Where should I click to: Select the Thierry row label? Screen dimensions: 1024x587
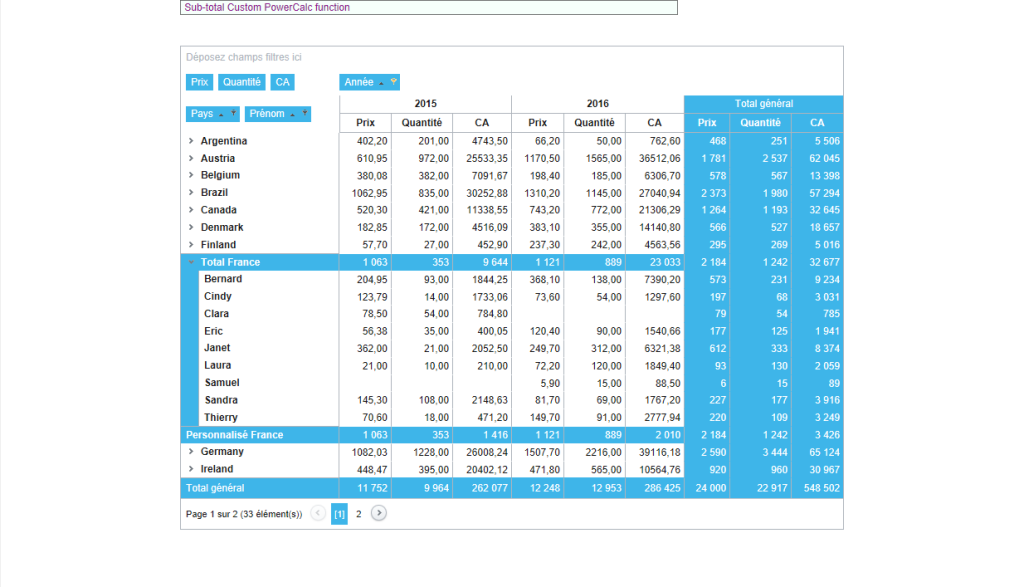click(221, 417)
